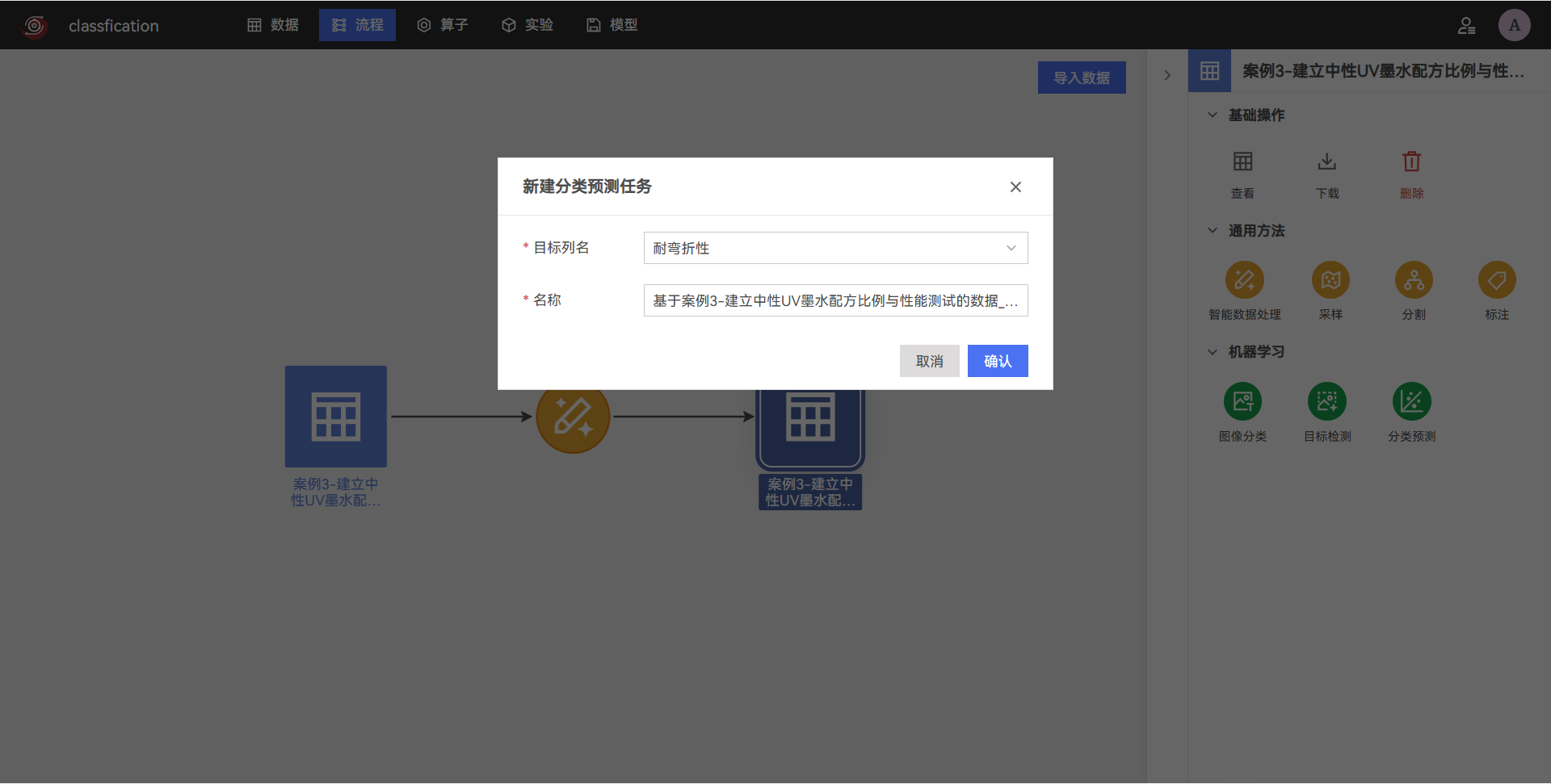Image resolution: width=1551 pixels, height=784 pixels.
Task: Click the 下载 download icon
Action: coord(1327,161)
